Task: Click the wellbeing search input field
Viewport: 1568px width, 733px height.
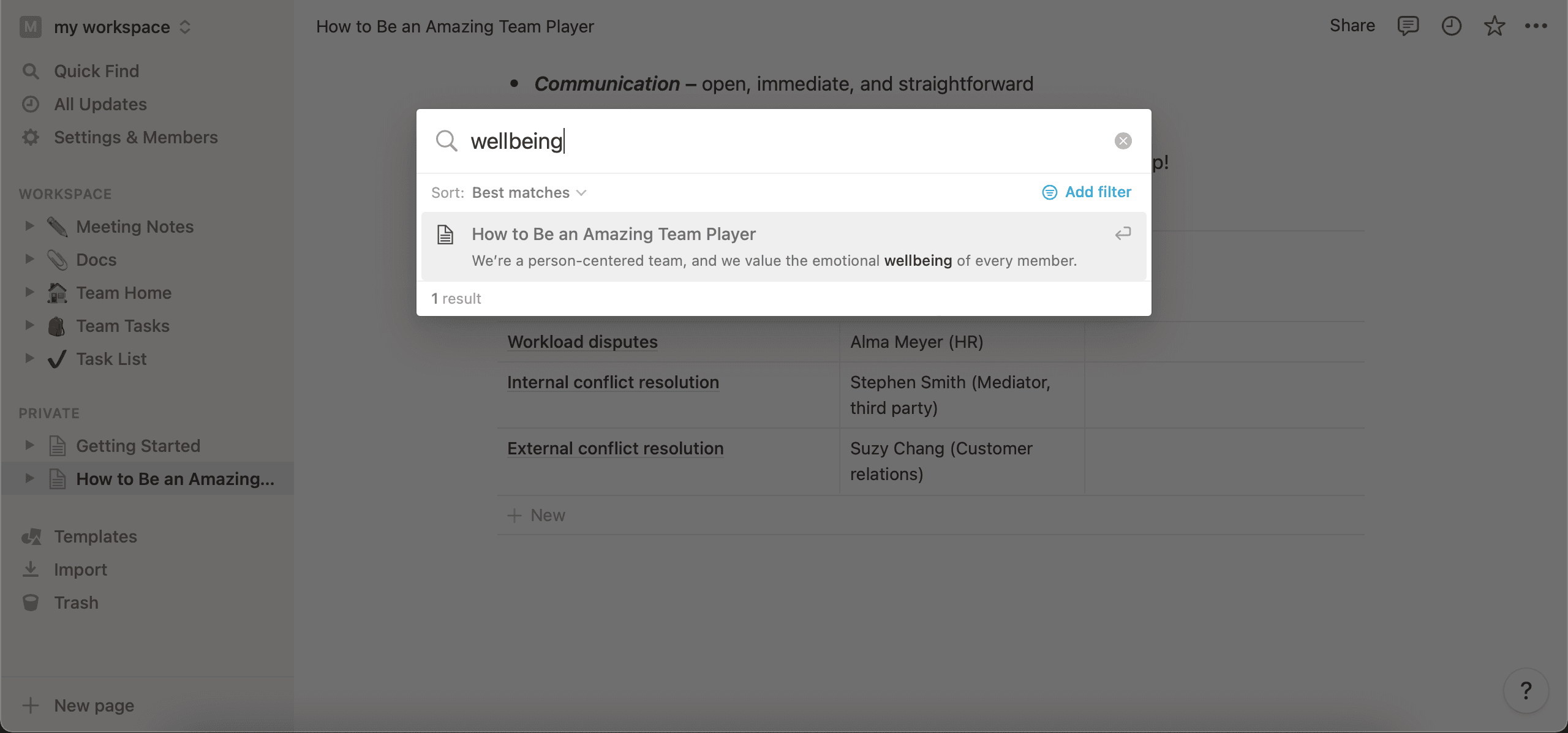Action: pos(783,141)
